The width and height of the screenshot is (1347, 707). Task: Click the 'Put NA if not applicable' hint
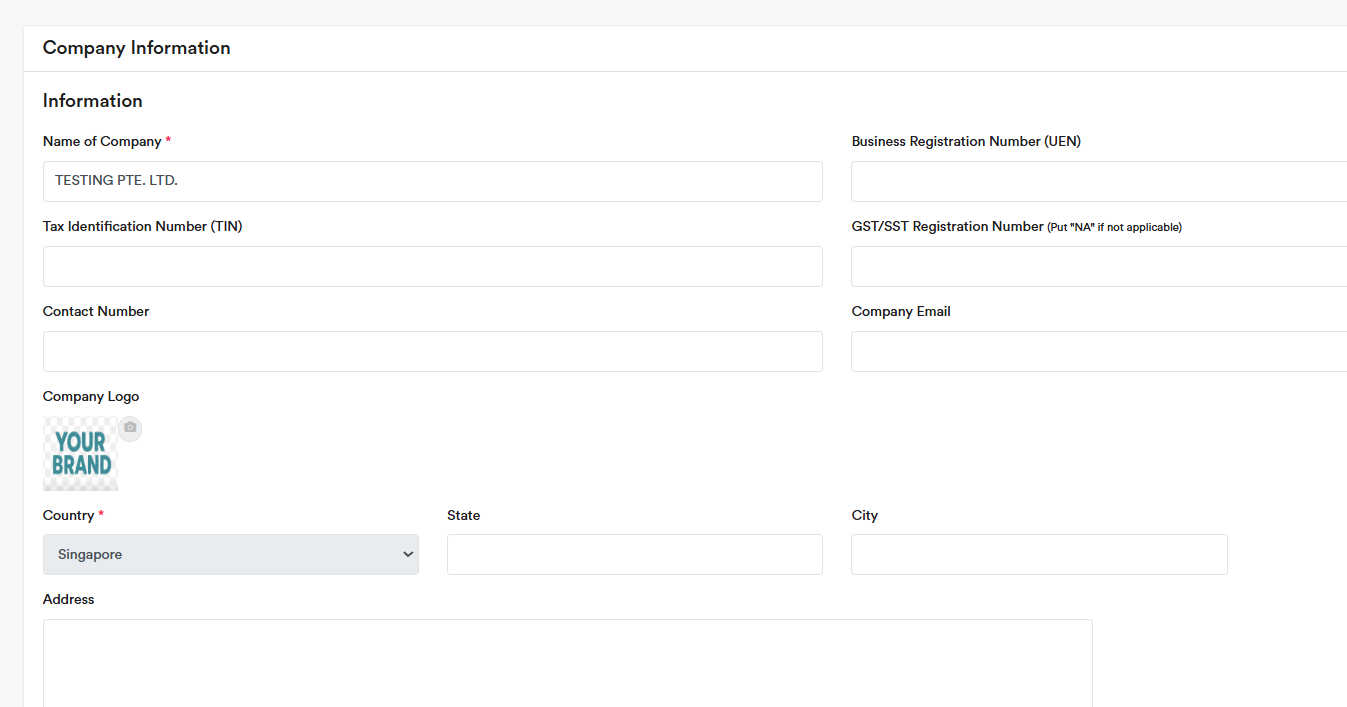point(1114,227)
